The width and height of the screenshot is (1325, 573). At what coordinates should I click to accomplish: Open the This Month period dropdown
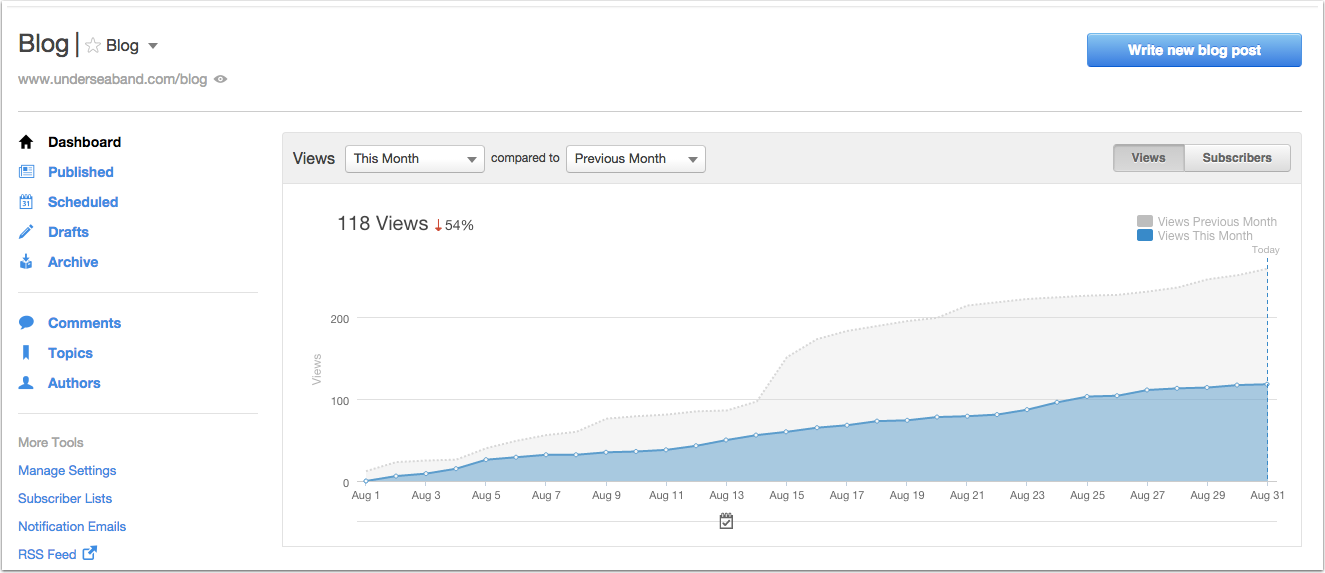[x=415, y=159]
